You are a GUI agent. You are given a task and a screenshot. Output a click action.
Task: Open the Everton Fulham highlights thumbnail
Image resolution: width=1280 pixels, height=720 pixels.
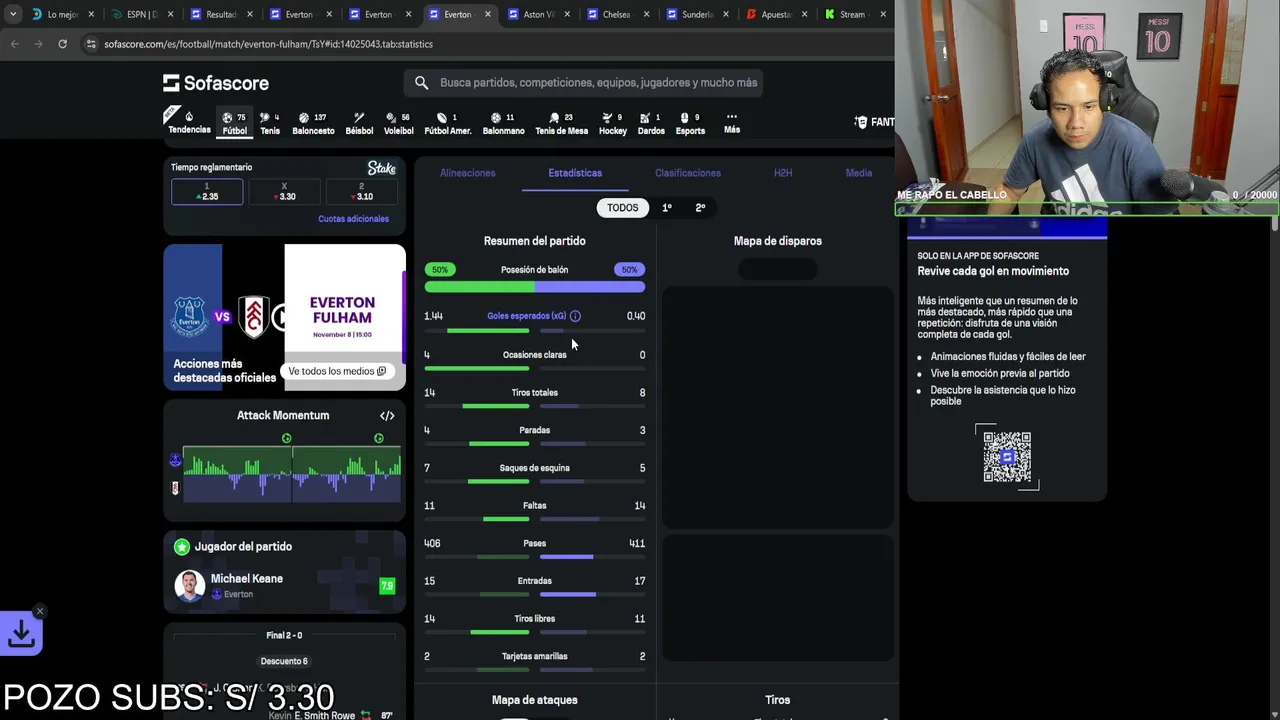click(x=284, y=317)
